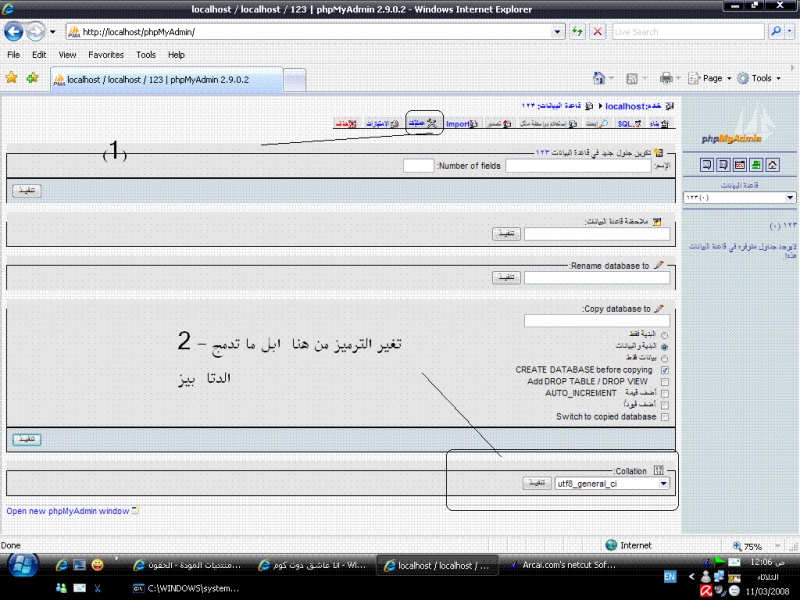800x600 pixels.
Task: Click the localhost server breadcrumb link
Action: [x=625, y=106]
